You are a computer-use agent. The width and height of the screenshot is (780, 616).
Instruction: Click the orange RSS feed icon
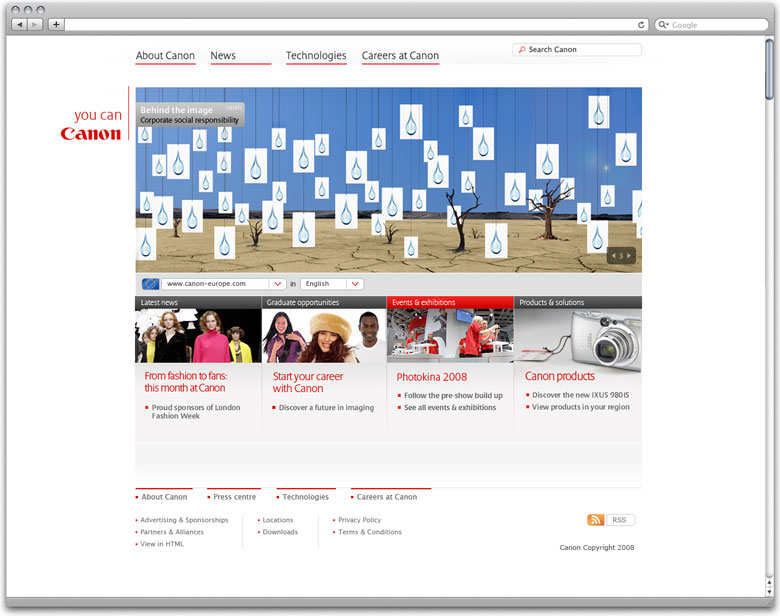click(x=595, y=520)
